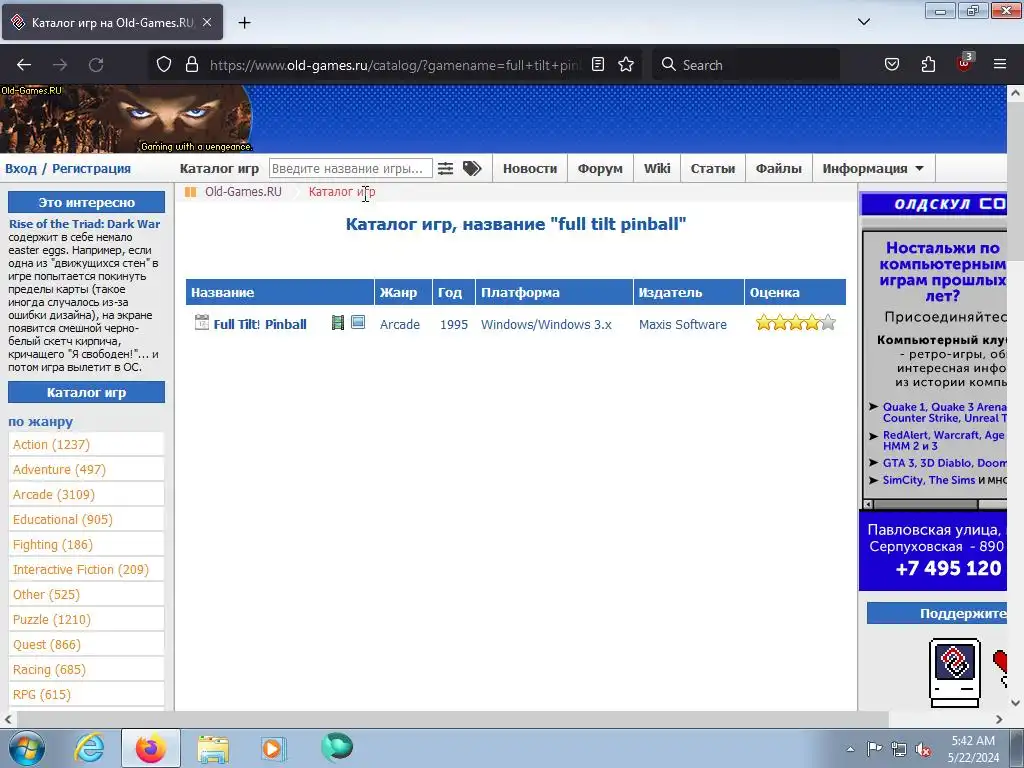Open the uBlock extension icon with badge
Viewport: 1024px width, 768px height.
[965, 63]
